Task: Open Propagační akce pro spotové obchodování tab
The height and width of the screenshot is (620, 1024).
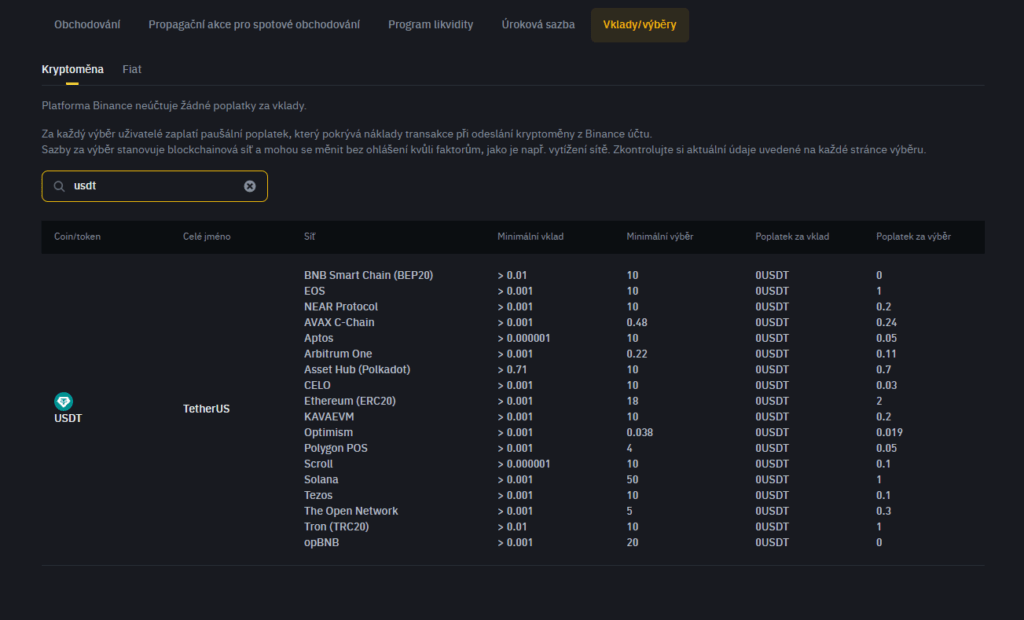Action: point(254,25)
